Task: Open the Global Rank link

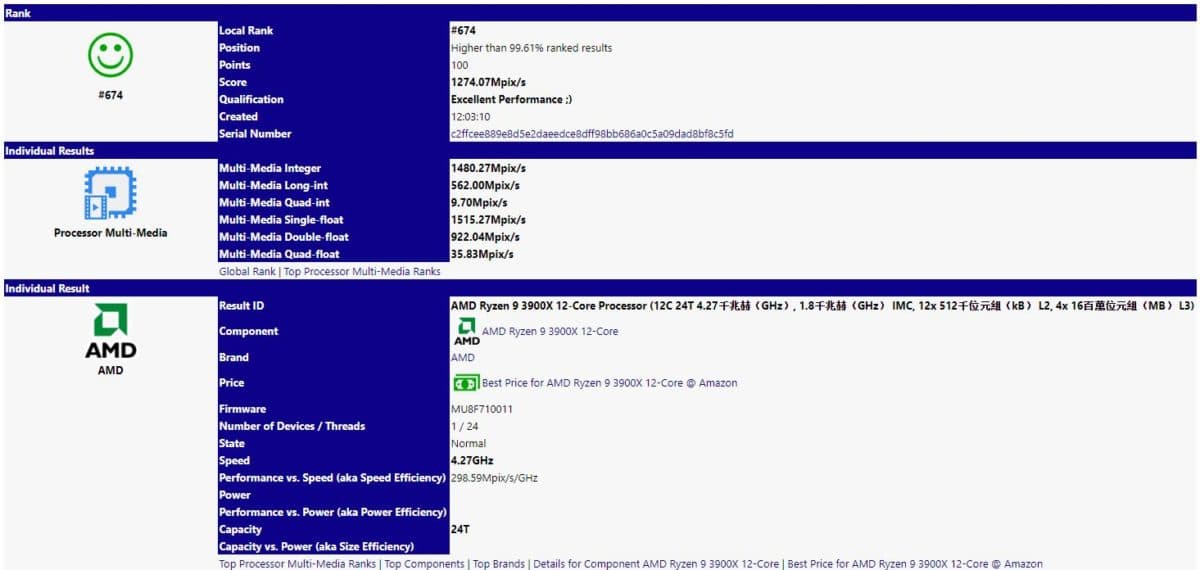Action: point(246,272)
